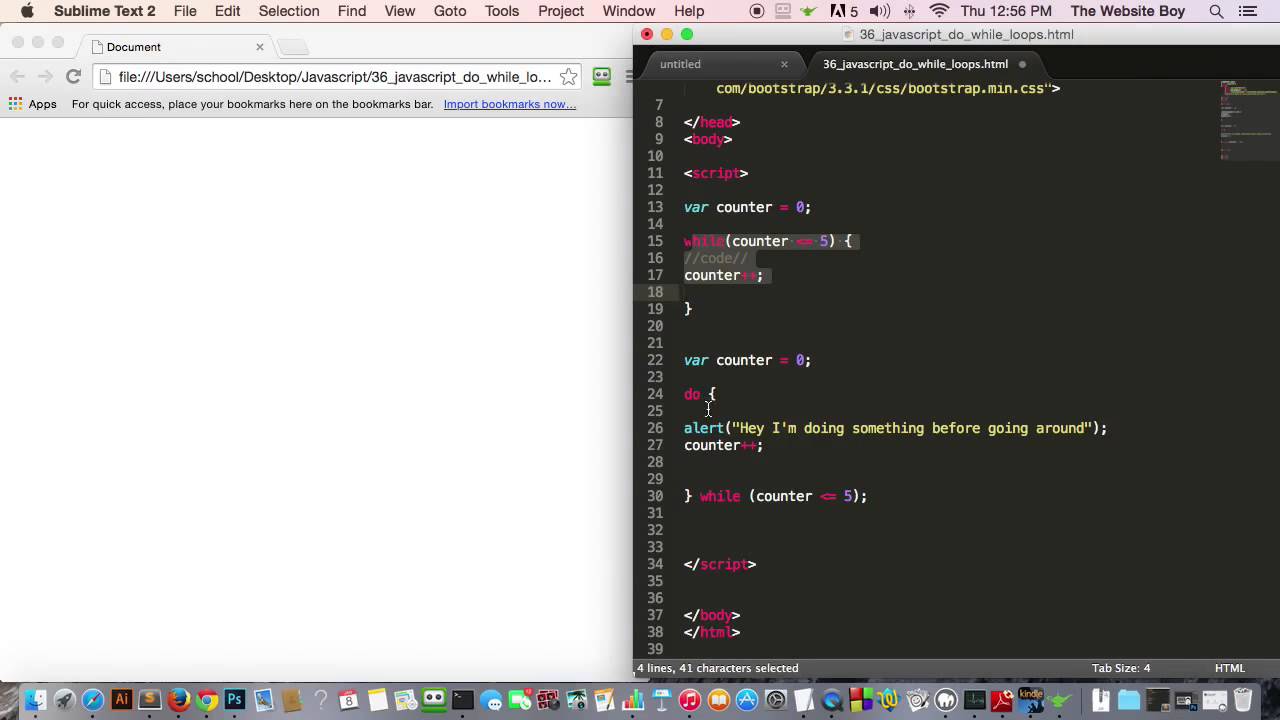The image size is (1280, 720).
Task: Open the Goto menu
Action: 450,11
